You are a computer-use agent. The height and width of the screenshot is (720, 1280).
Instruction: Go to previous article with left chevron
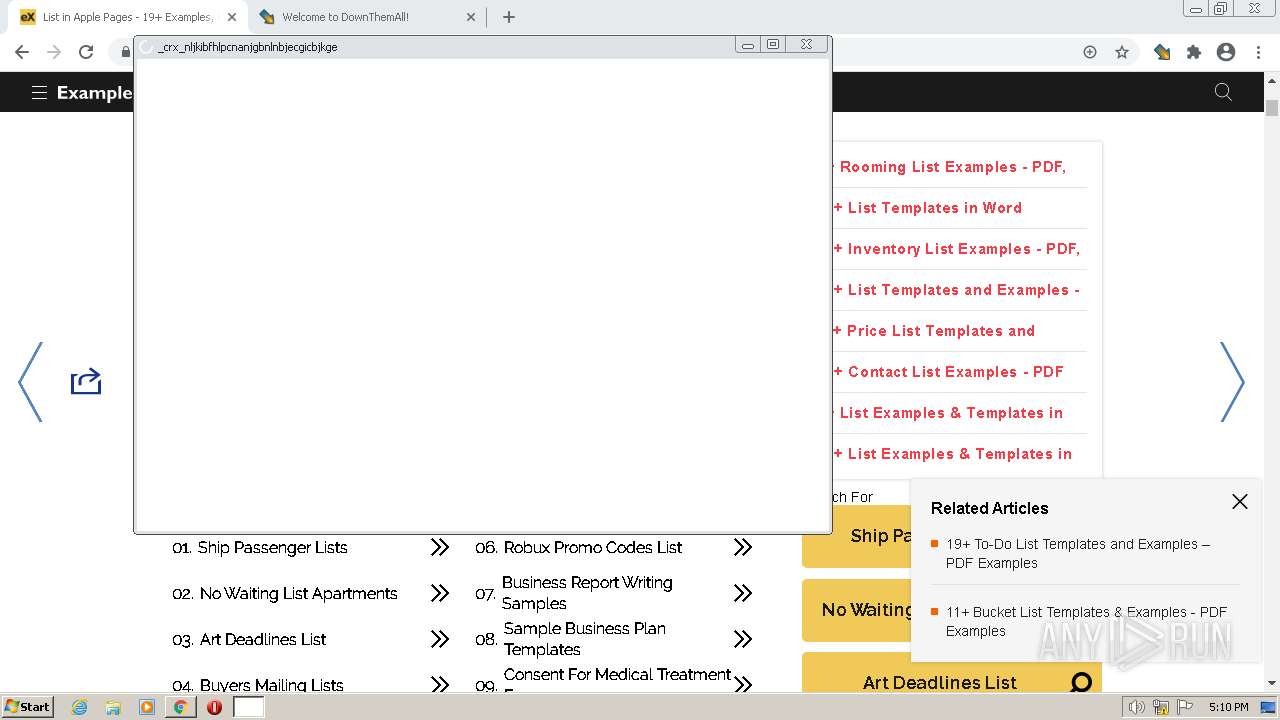pyautogui.click(x=30, y=382)
